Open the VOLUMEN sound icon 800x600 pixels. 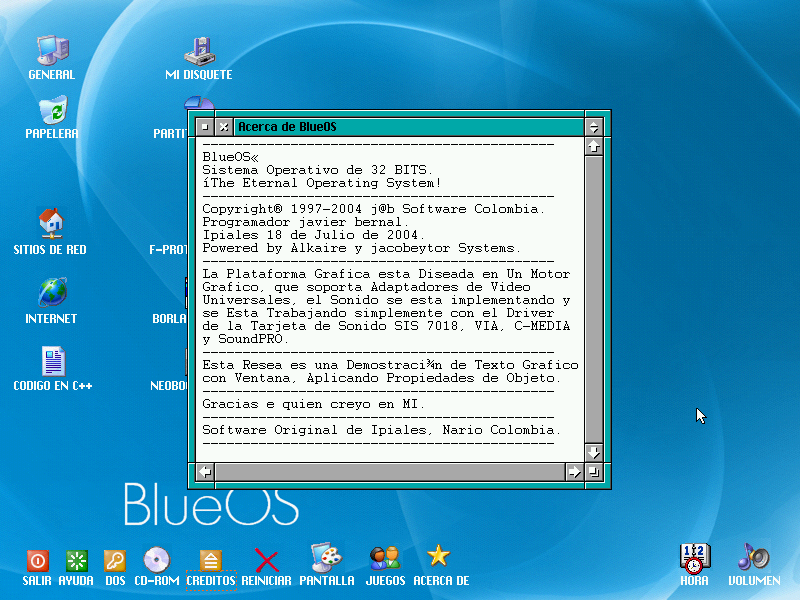[754, 557]
